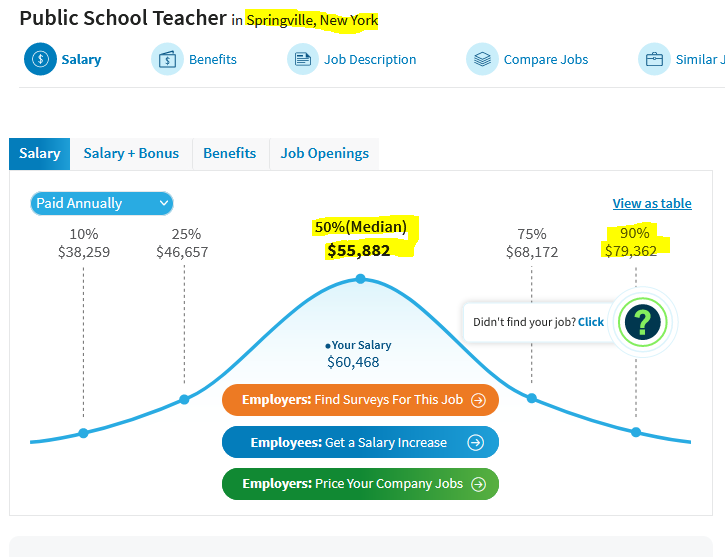The height and width of the screenshot is (557, 725).
Task: Click arrow icon on Price Your Company Jobs
Action: tap(478, 484)
